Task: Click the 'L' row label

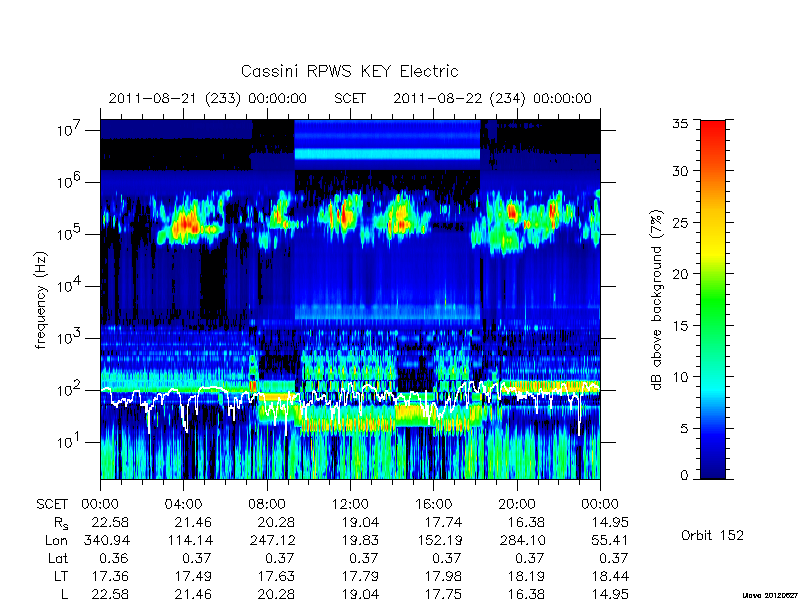Action: [x=64, y=594]
